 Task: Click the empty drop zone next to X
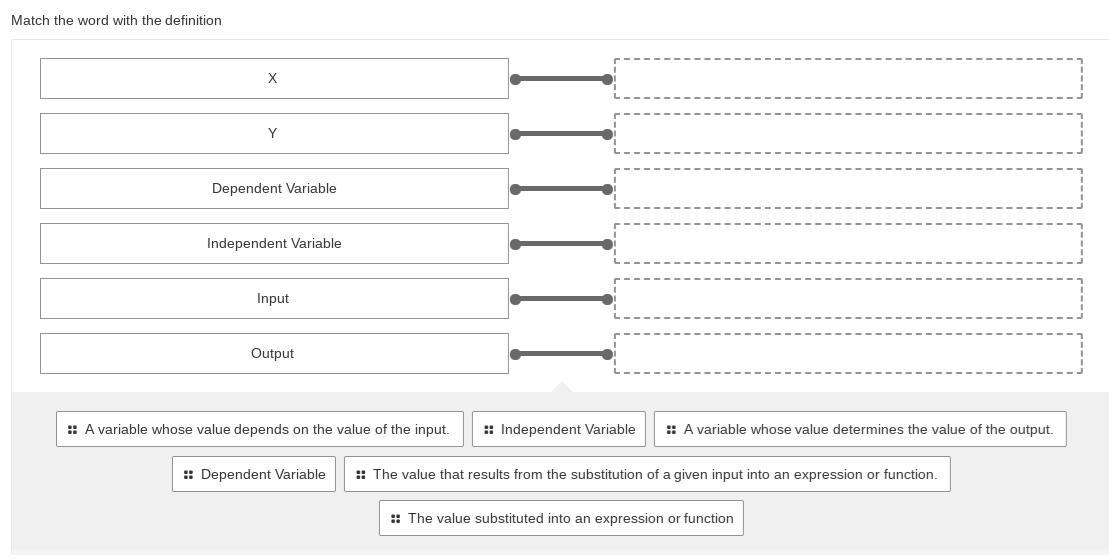tap(848, 79)
